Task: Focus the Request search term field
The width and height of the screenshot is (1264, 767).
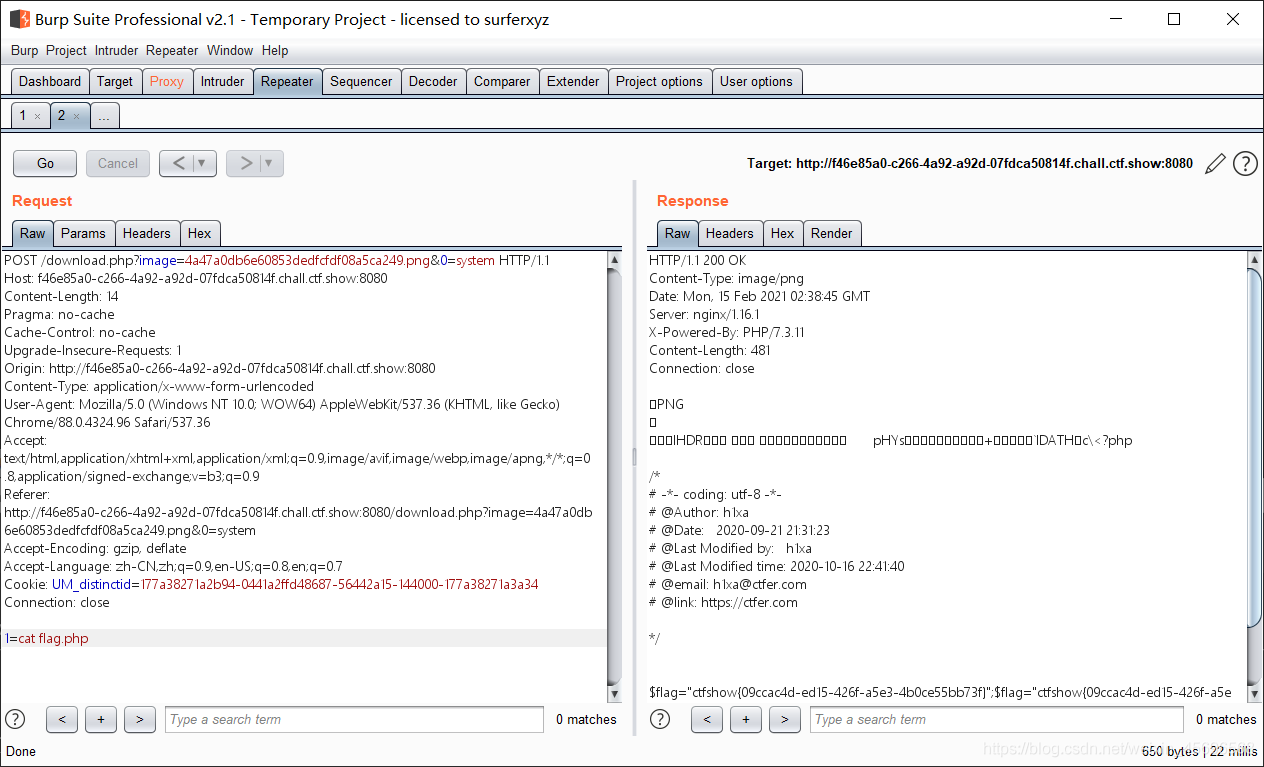Action: click(355, 719)
